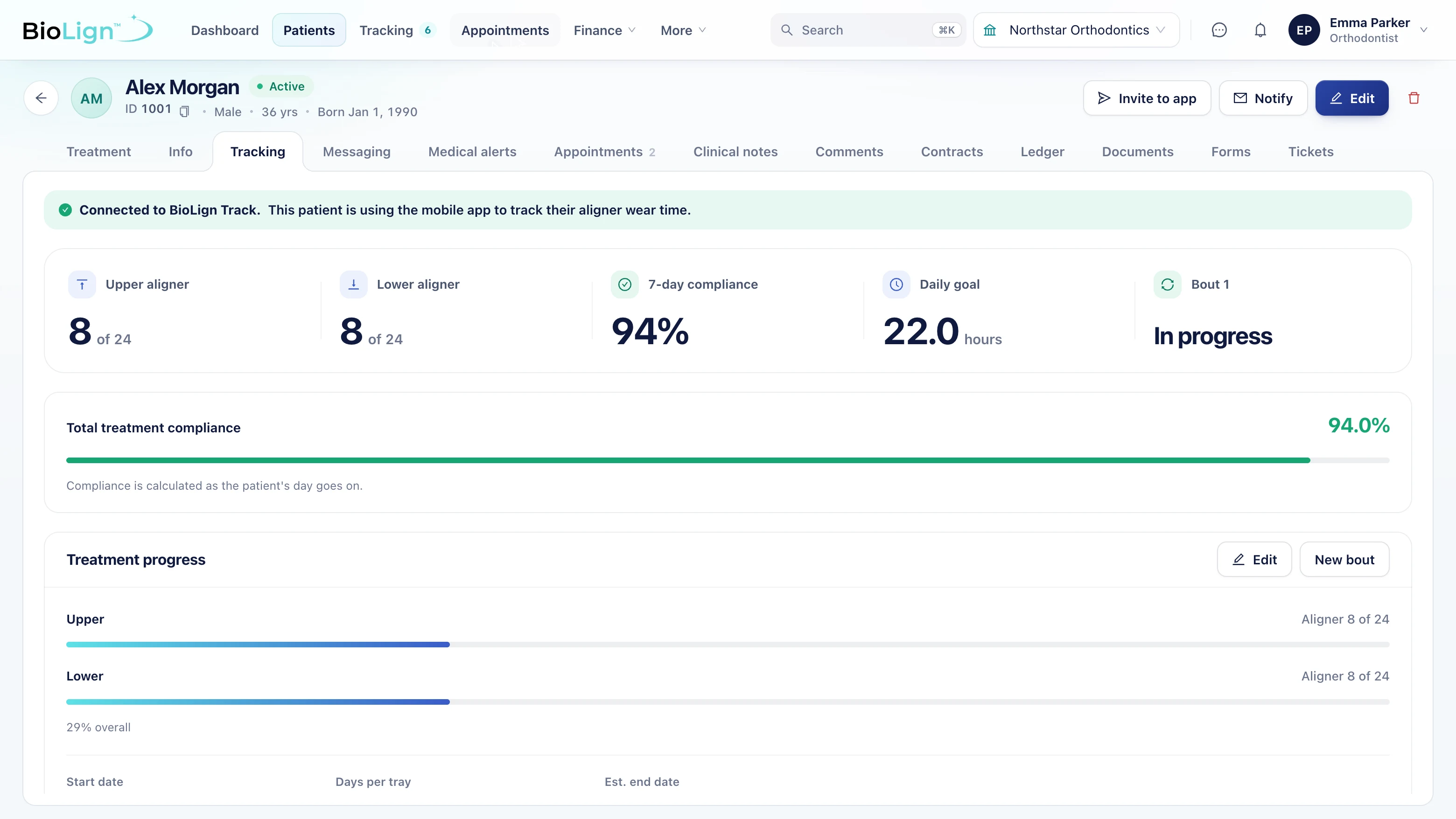Click the Total treatment compliance bar

728,460
